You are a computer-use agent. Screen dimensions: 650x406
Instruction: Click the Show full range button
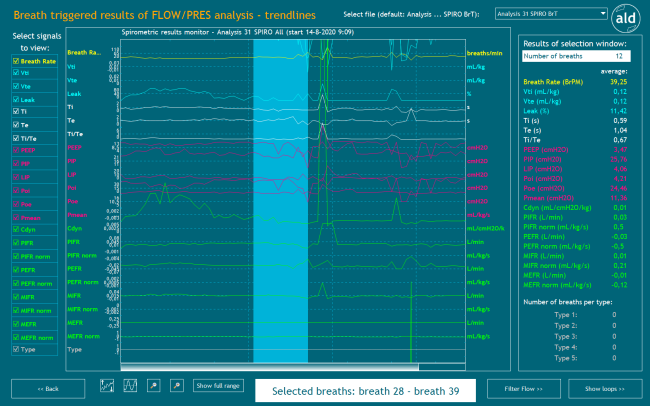point(217,385)
